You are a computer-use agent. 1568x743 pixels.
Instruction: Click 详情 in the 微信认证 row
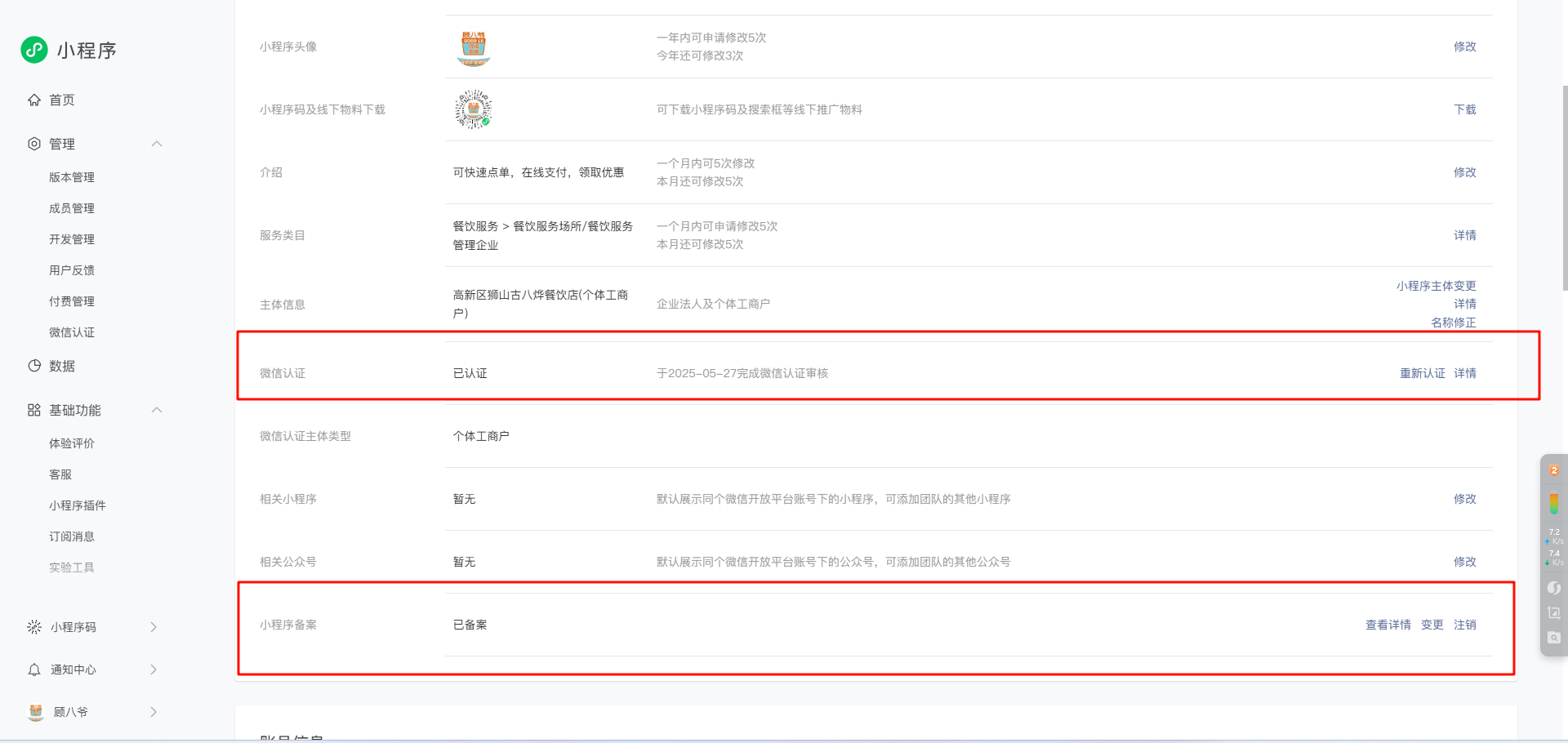pyautogui.click(x=1465, y=373)
